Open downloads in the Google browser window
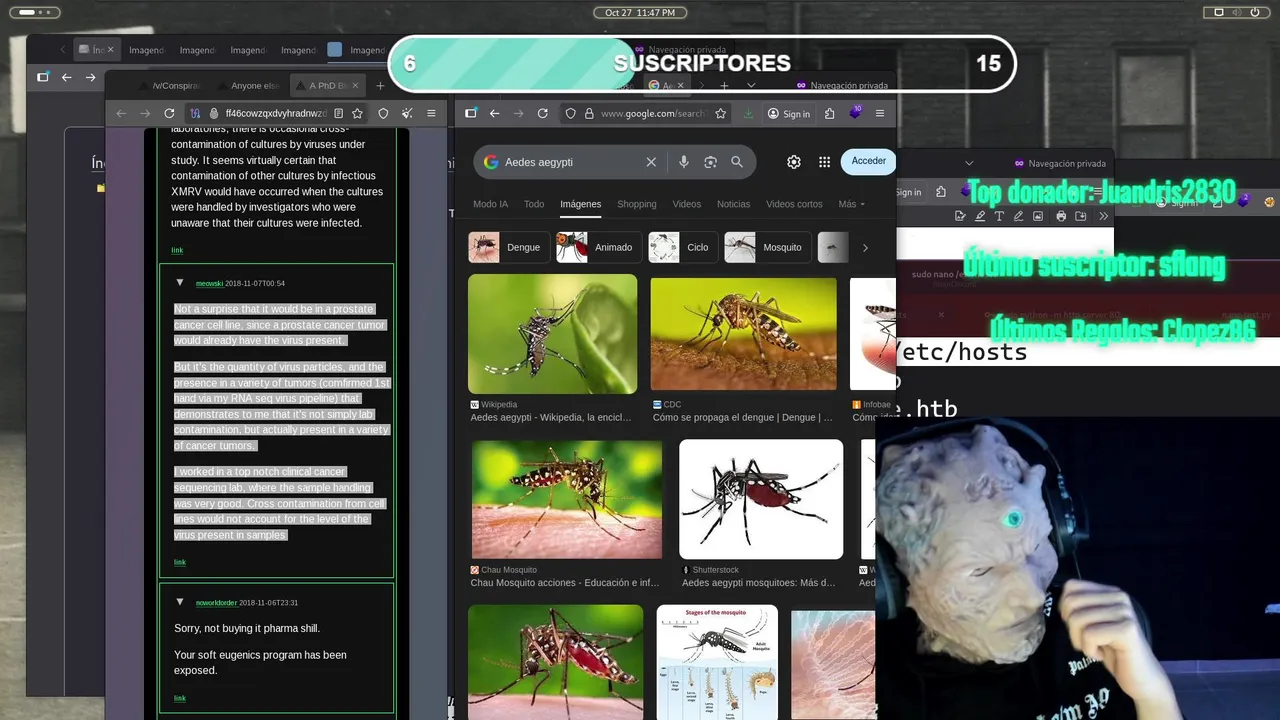1280x720 pixels. pyautogui.click(x=748, y=114)
